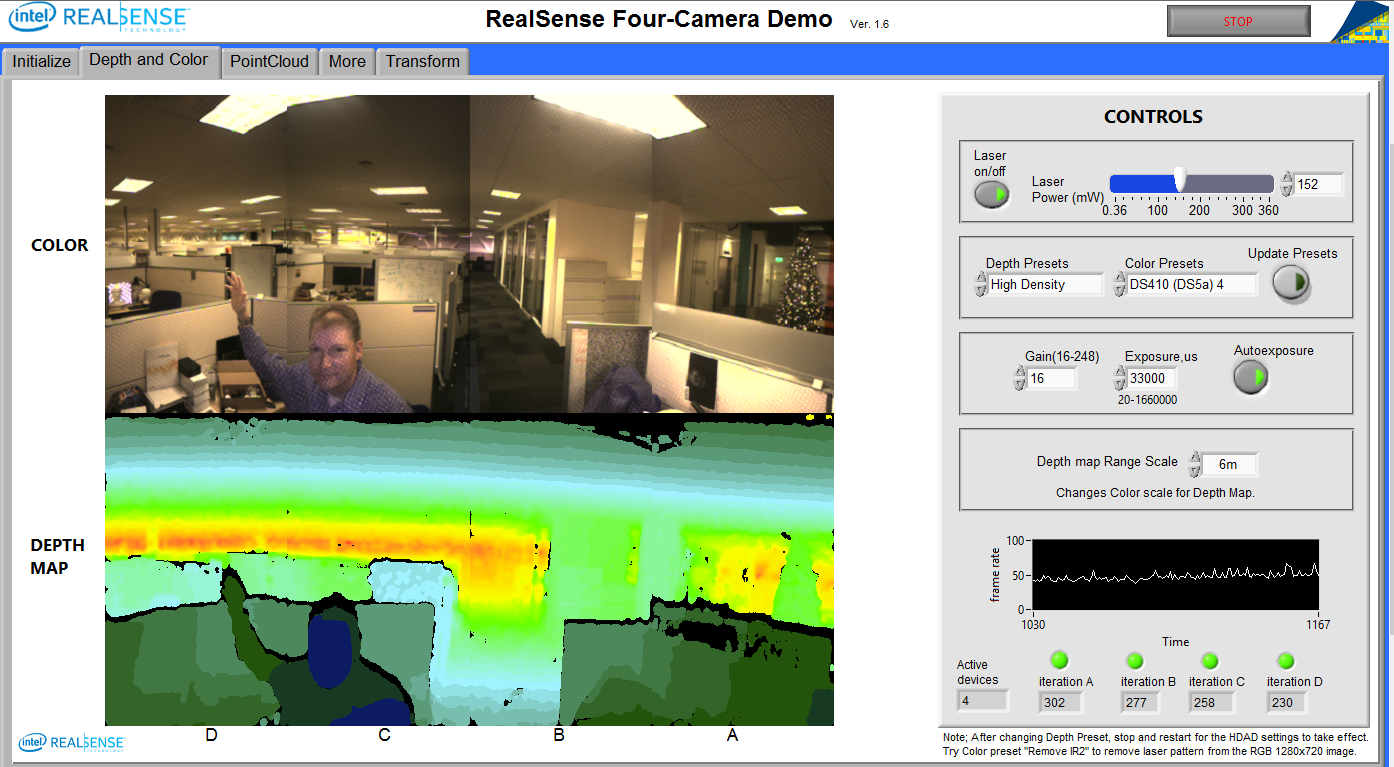Open the Transform tab

[x=422, y=61]
